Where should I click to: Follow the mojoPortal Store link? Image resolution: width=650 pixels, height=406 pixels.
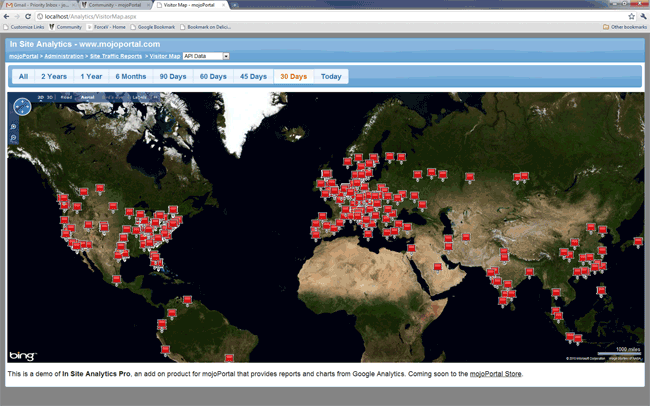pos(495,373)
